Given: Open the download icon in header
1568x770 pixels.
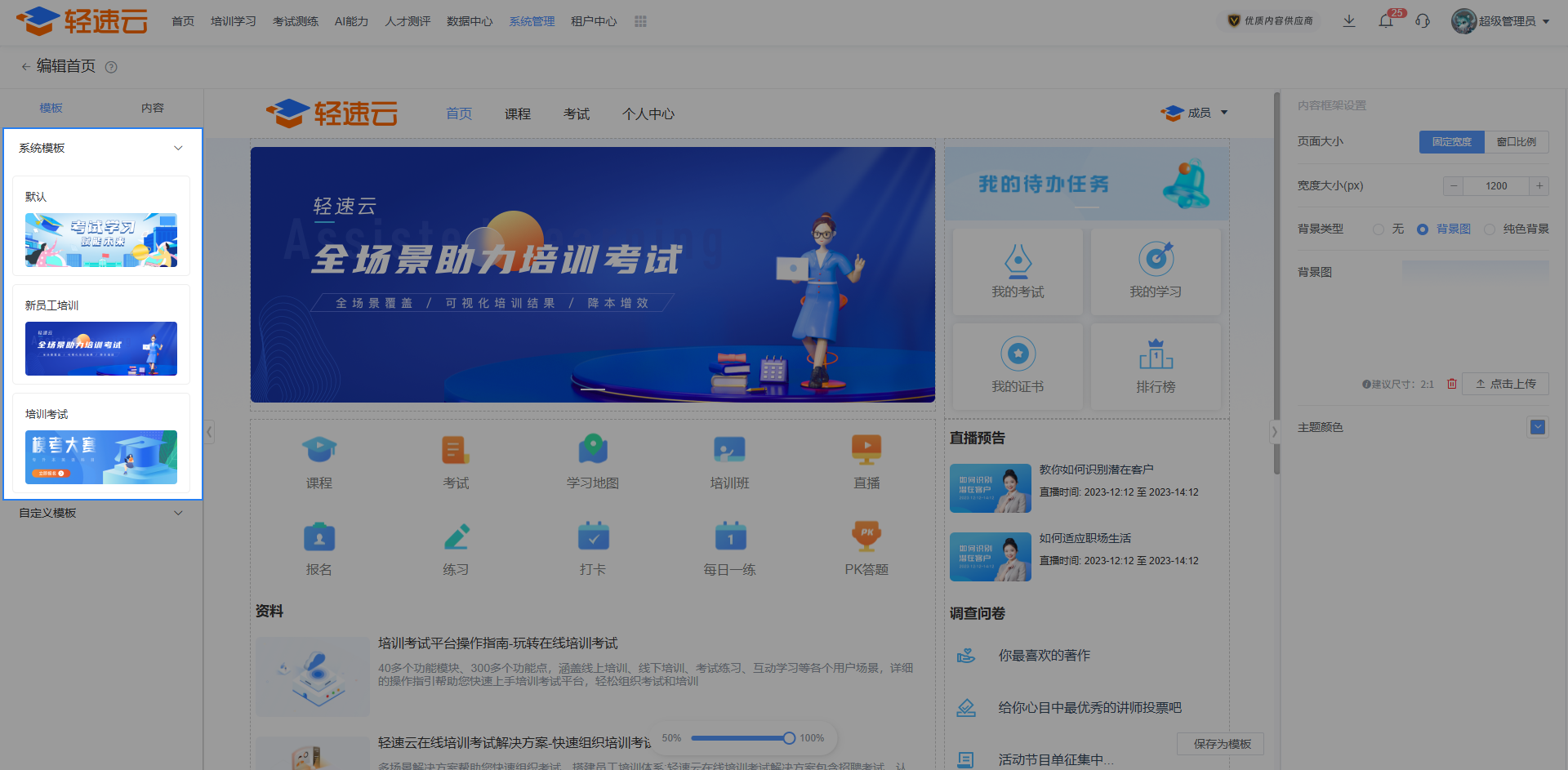Looking at the screenshot, I should click(x=1349, y=21).
